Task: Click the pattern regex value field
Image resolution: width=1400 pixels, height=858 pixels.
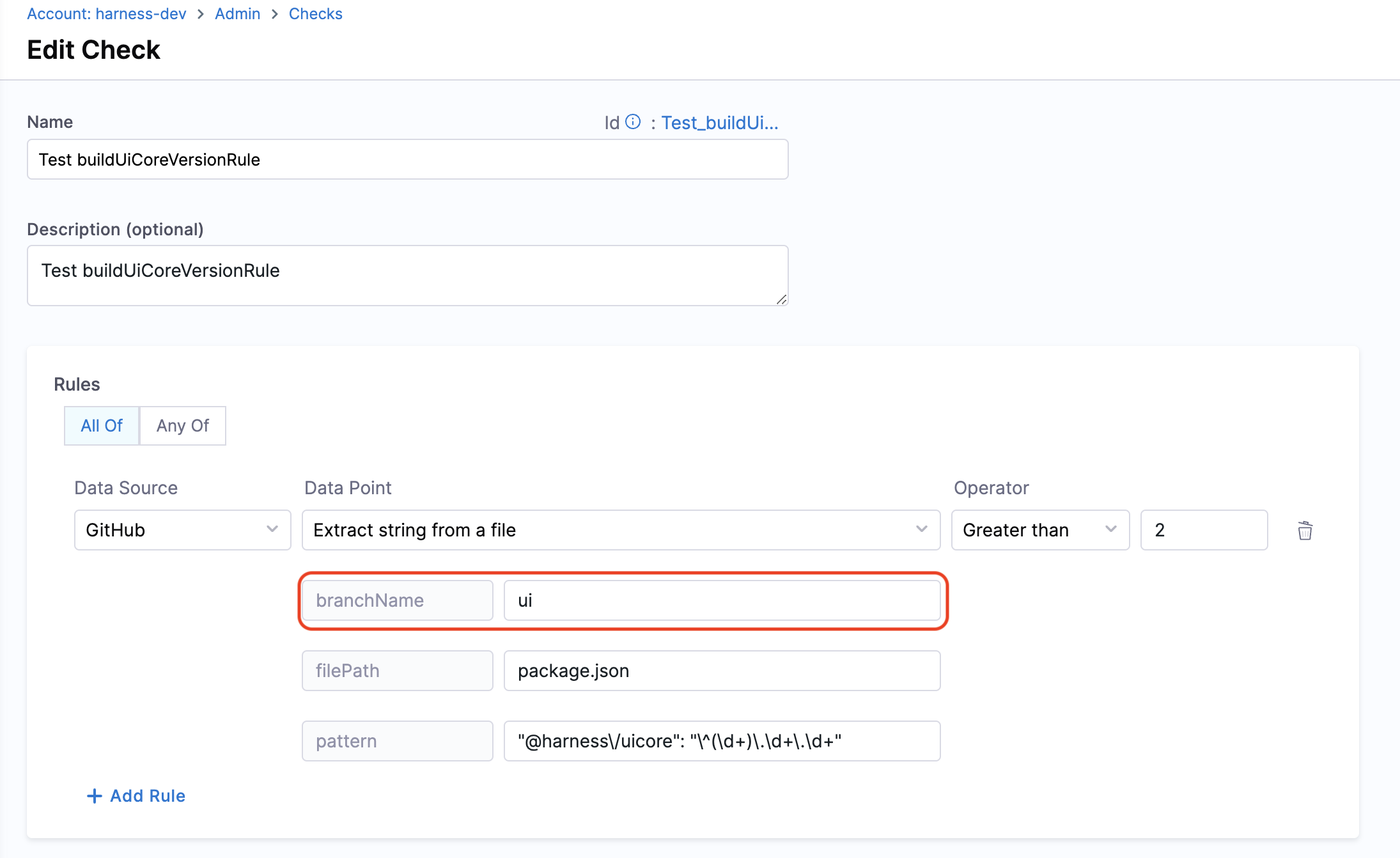Action: point(722,741)
